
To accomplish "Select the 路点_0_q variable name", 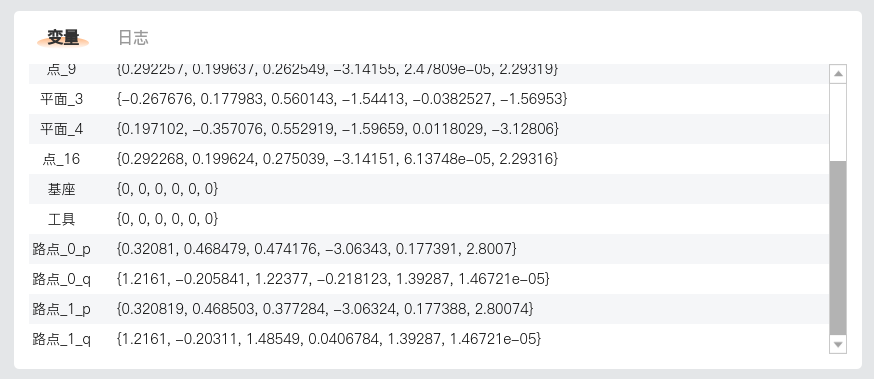I will [x=61, y=279].
